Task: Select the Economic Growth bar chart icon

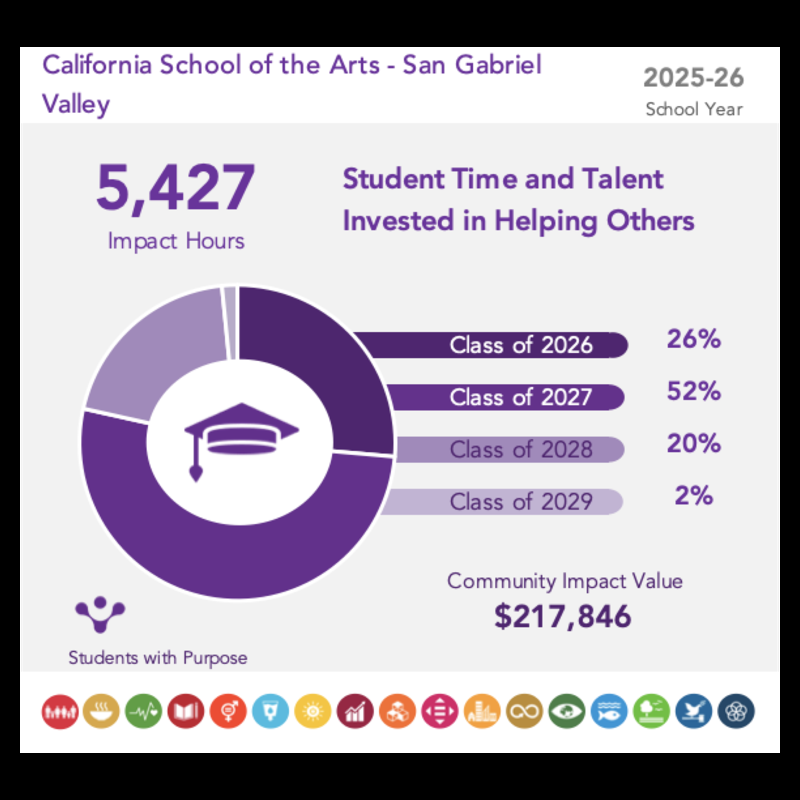Action: 357,711
